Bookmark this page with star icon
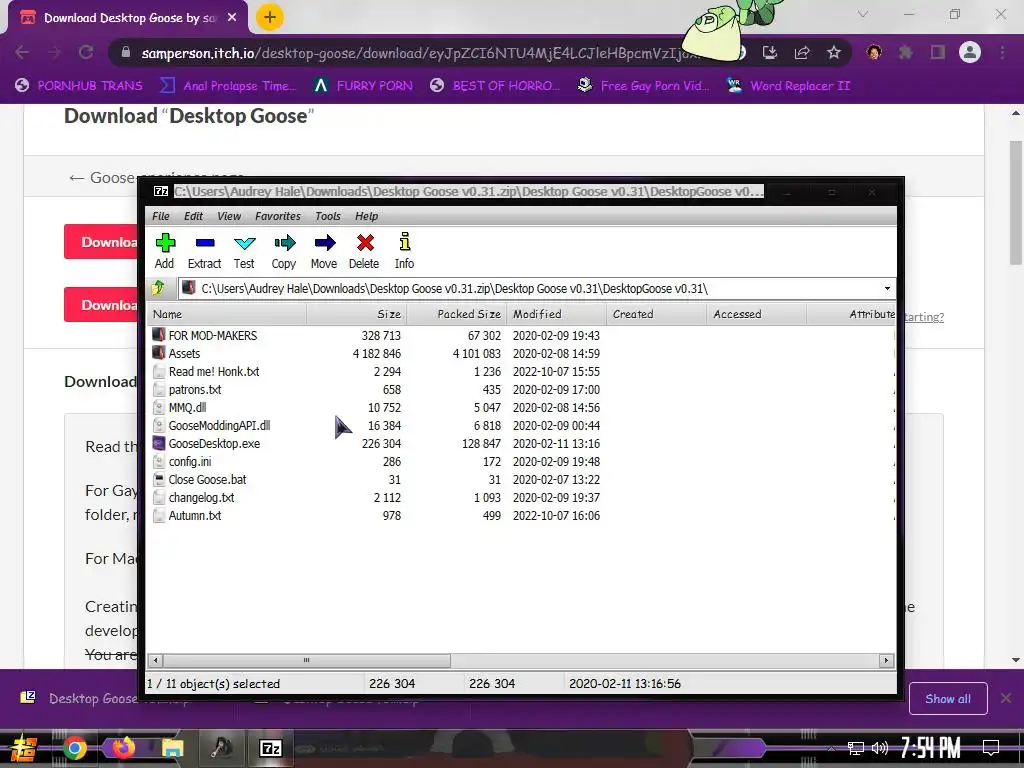The width and height of the screenshot is (1024, 768). point(834,52)
